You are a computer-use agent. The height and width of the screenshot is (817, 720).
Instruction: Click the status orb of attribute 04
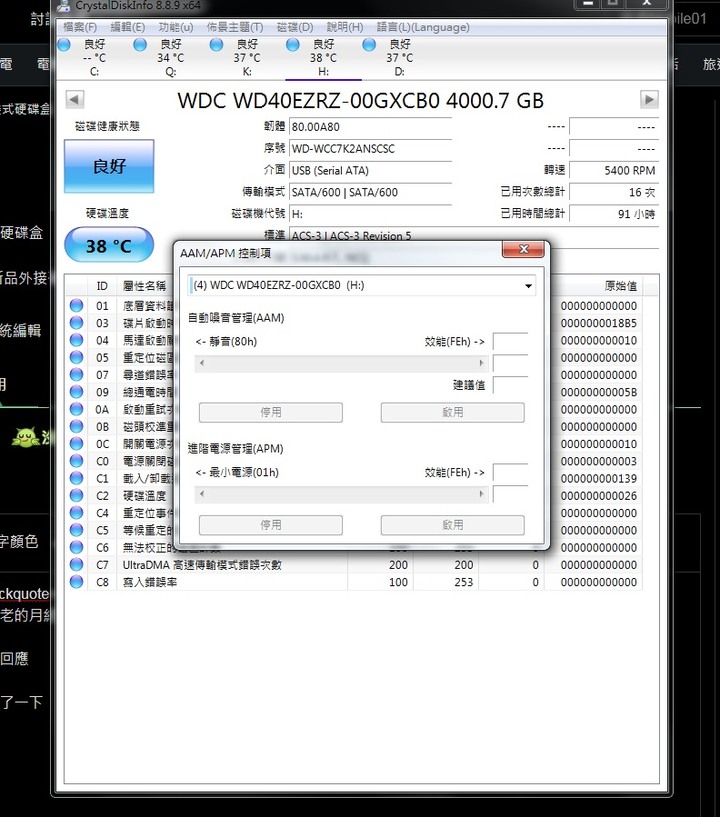coord(76,340)
